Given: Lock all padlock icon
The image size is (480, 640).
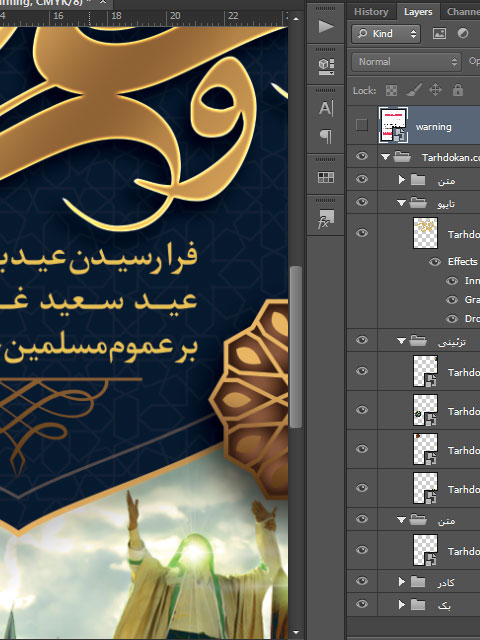Looking at the screenshot, I should (458, 90).
